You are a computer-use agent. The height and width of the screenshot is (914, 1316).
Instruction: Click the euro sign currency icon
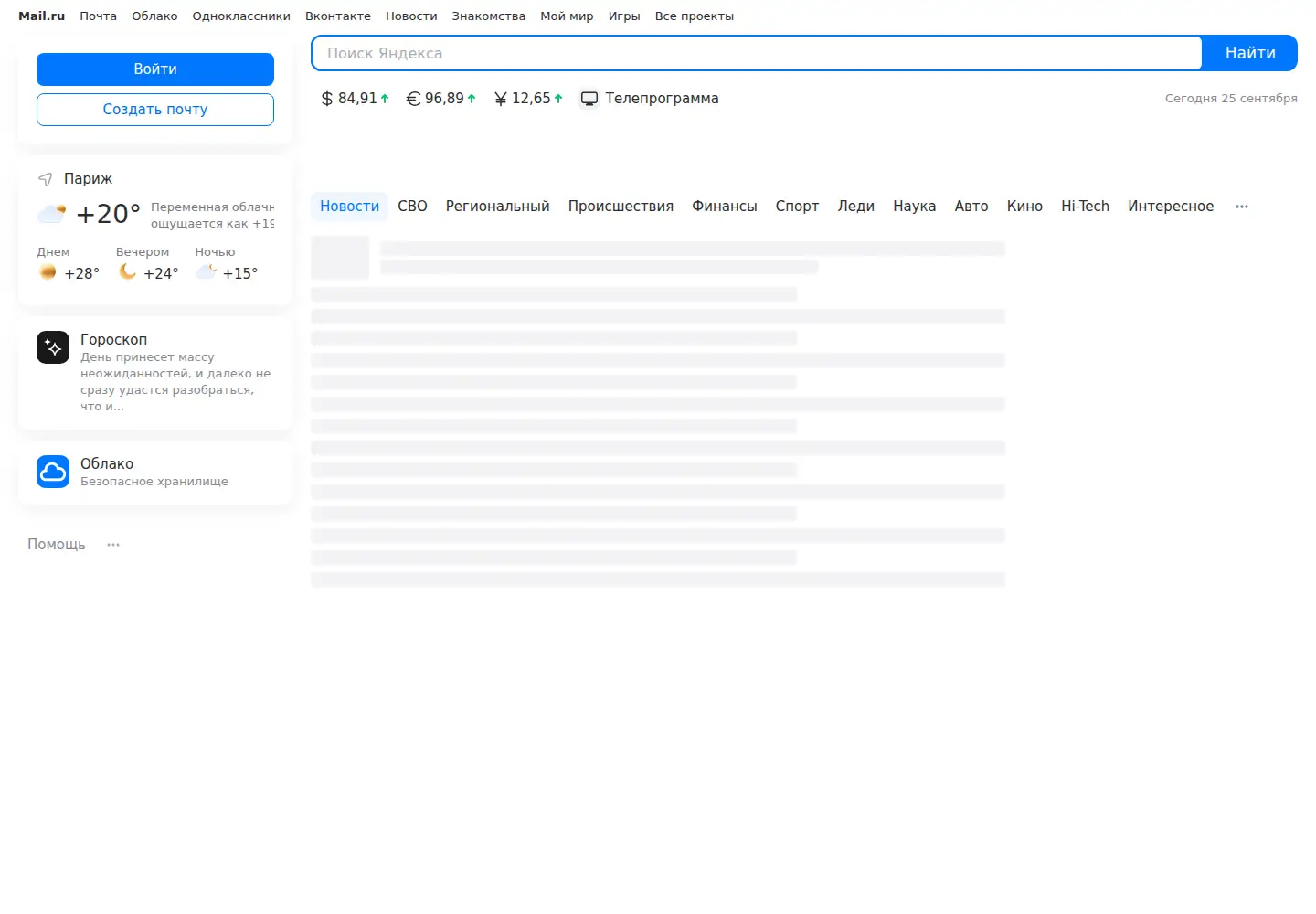tap(413, 99)
